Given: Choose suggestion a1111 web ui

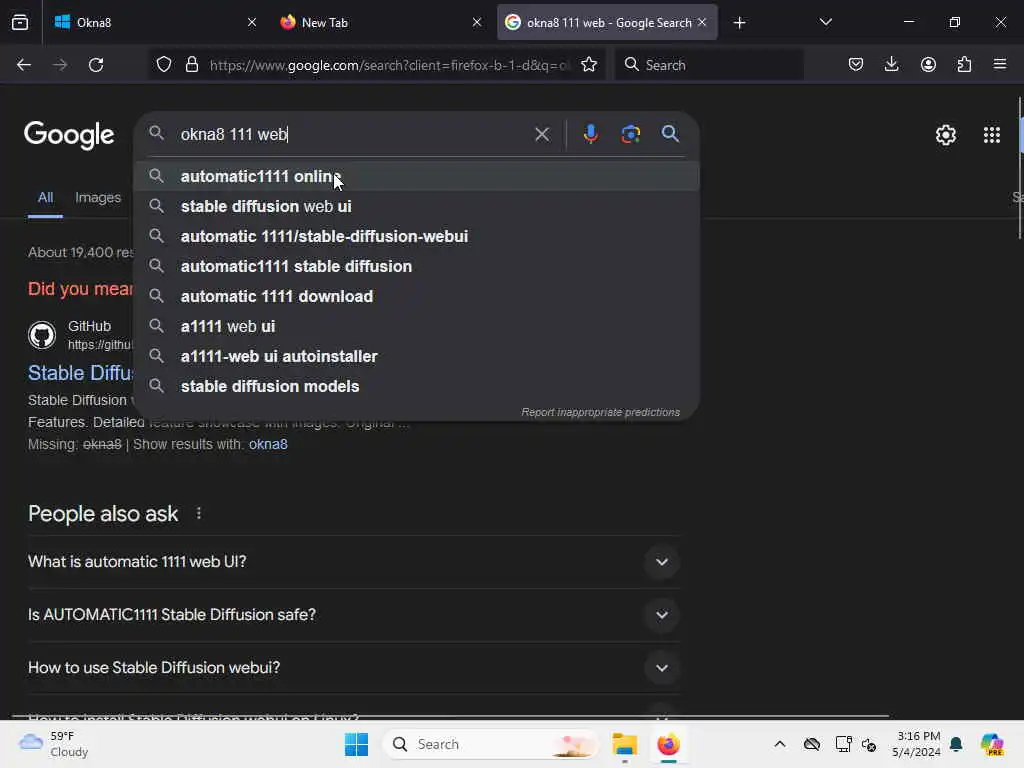Looking at the screenshot, I should [x=417, y=327].
